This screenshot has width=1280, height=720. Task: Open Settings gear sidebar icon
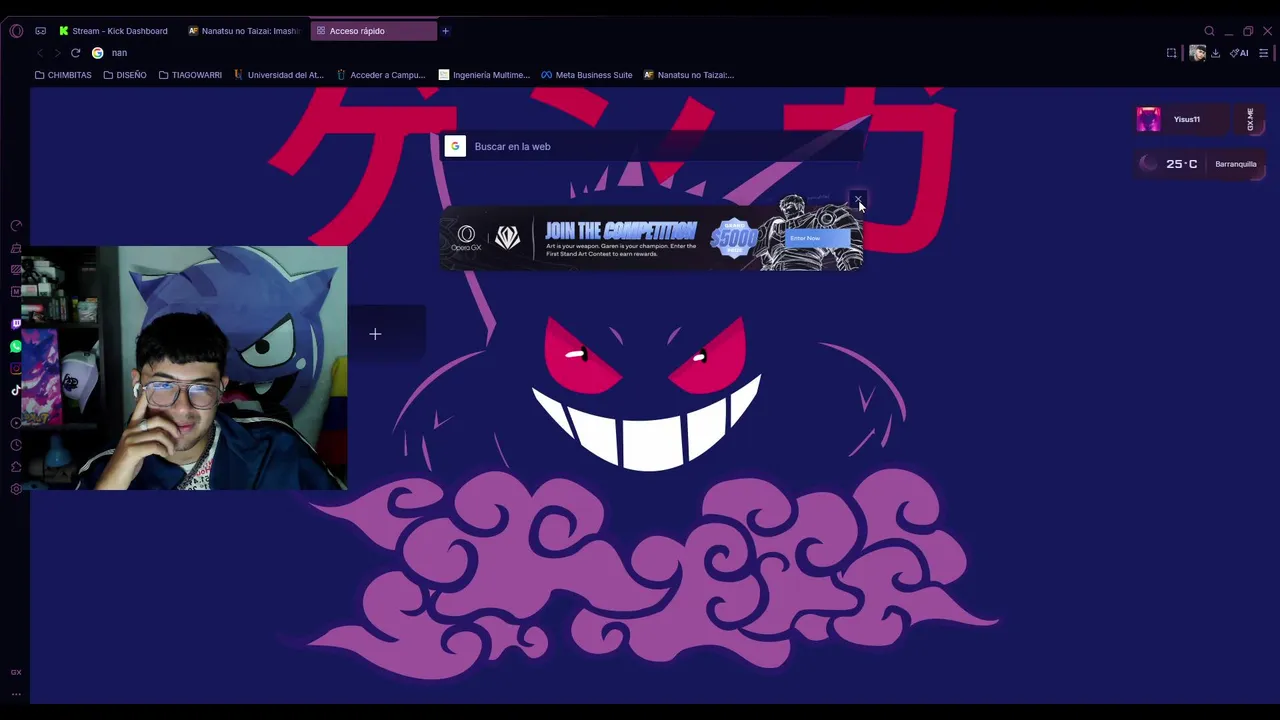[x=16, y=489]
